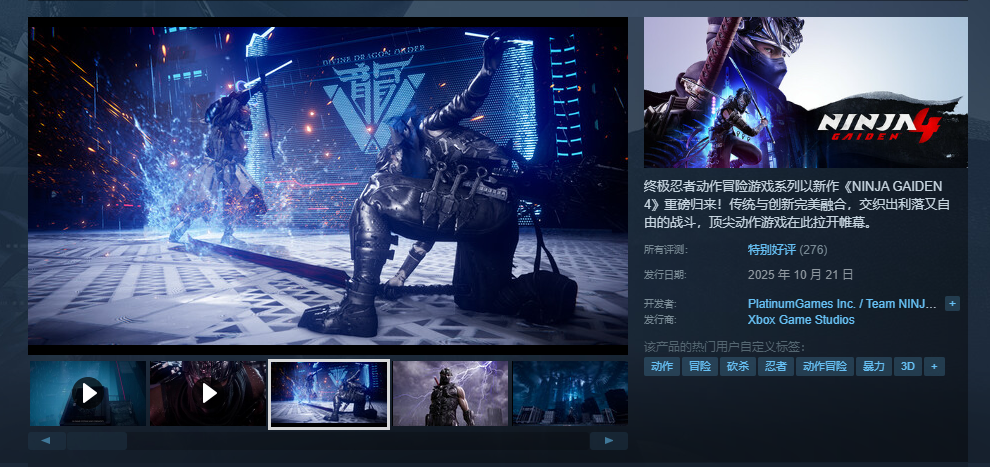Click the right scroll arrow under thumbnails
The width and height of the screenshot is (990, 467).
pyautogui.click(x=609, y=441)
